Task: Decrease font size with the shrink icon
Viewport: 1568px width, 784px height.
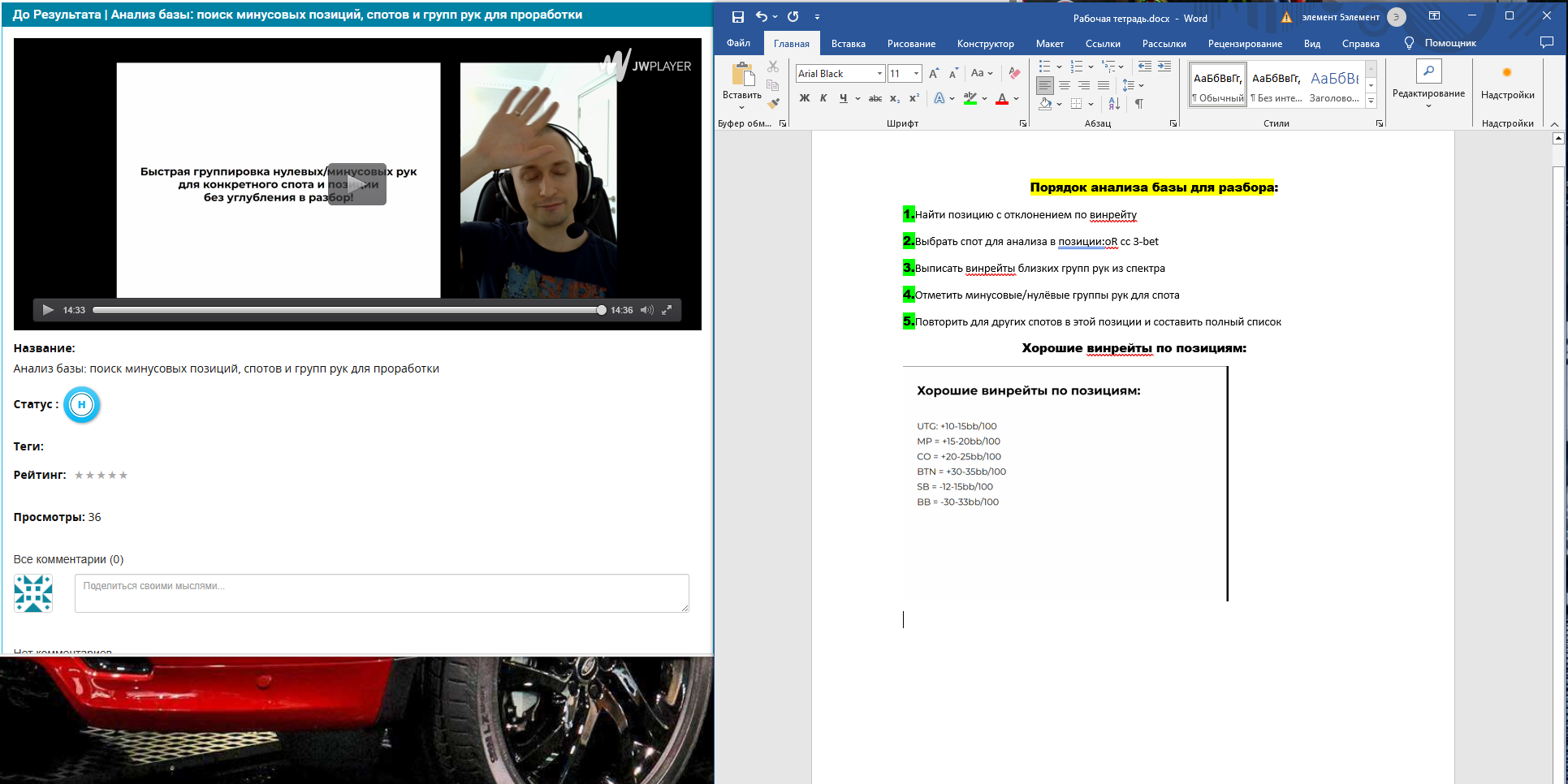Action: coord(953,74)
